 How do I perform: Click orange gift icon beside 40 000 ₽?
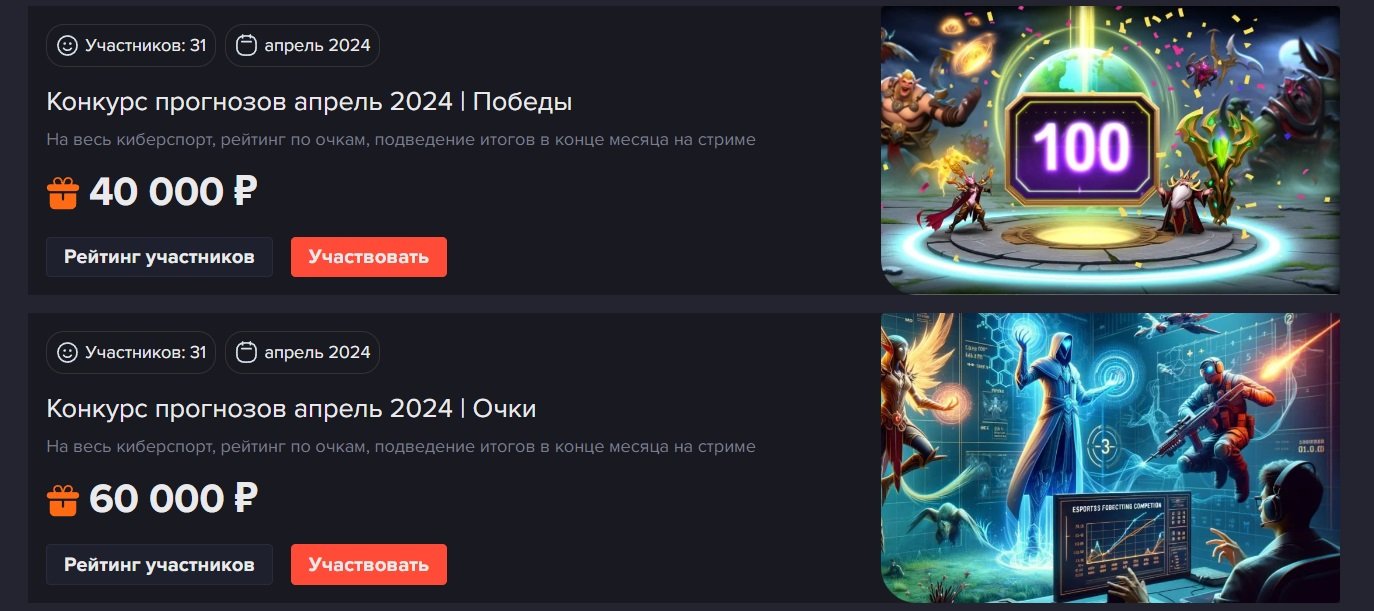[x=63, y=192]
